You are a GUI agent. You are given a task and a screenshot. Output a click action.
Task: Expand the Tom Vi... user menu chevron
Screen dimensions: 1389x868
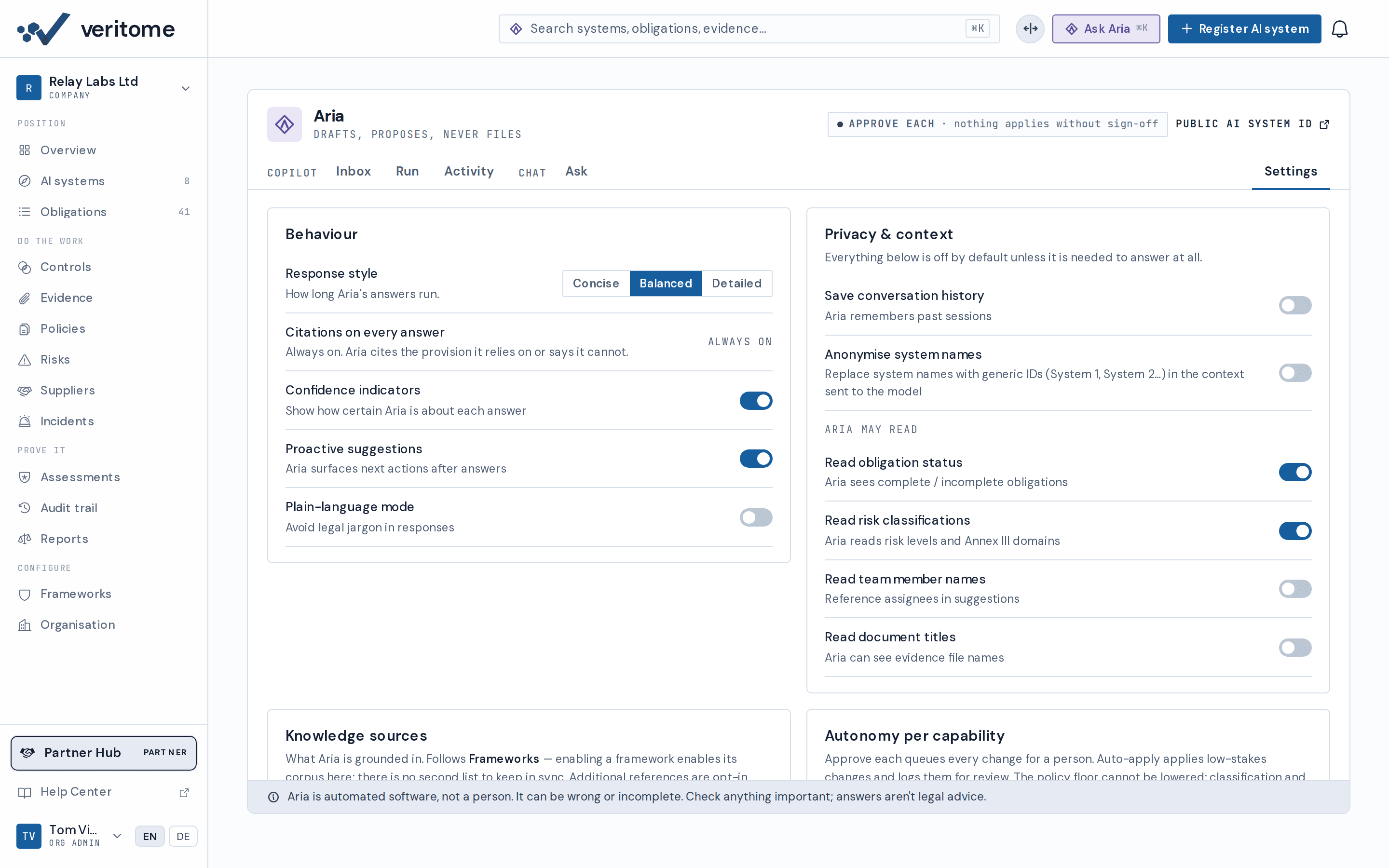click(x=117, y=836)
